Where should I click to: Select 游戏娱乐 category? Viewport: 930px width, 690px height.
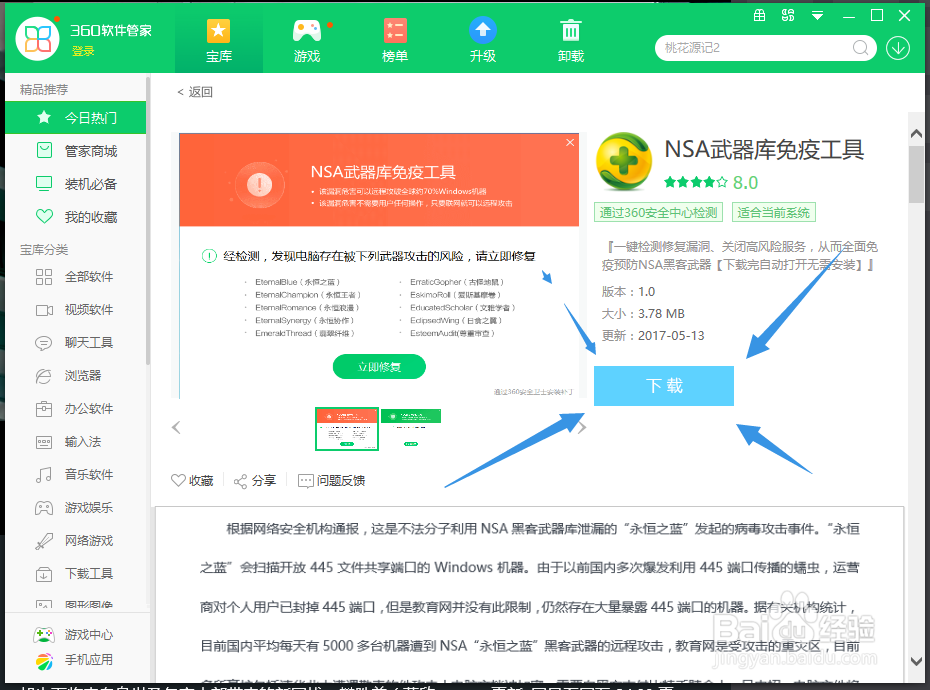coord(75,508)
